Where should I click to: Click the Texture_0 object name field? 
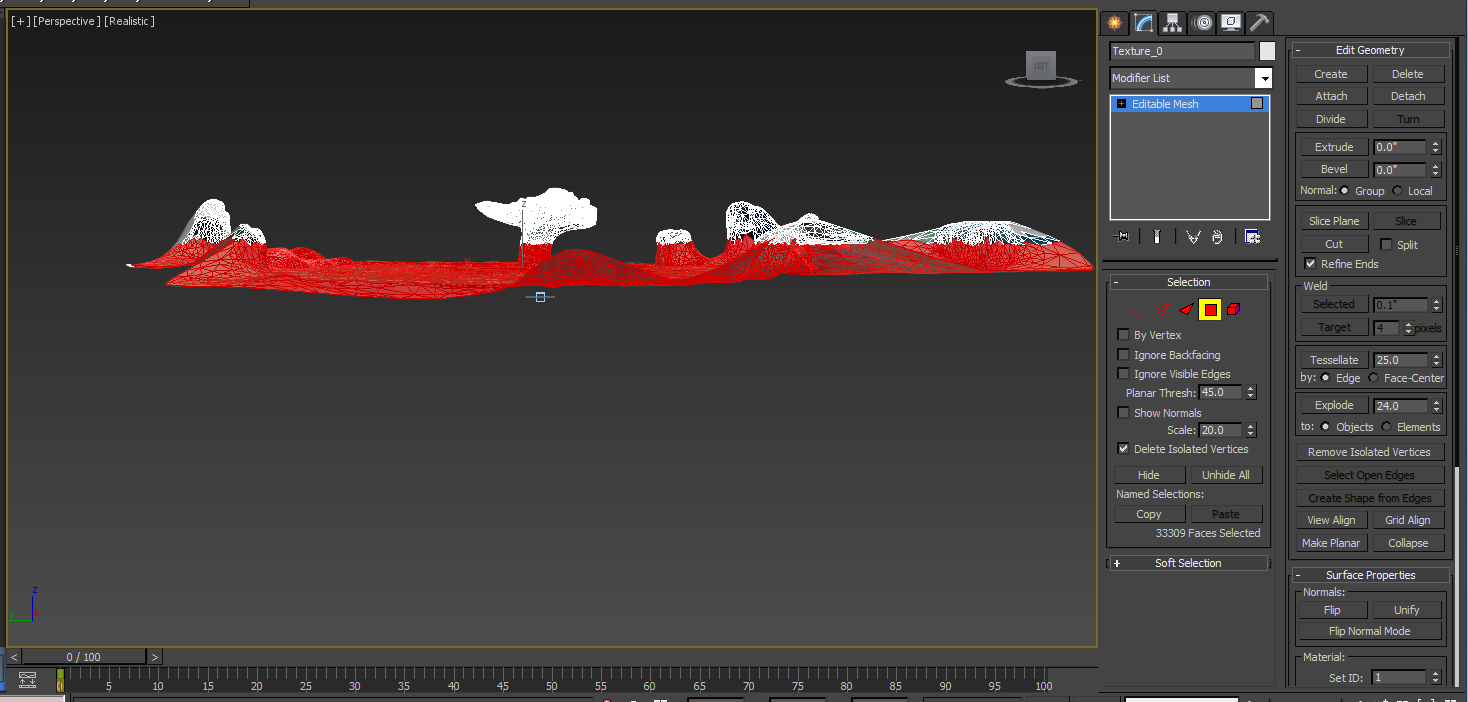[x=1182, y=51]
